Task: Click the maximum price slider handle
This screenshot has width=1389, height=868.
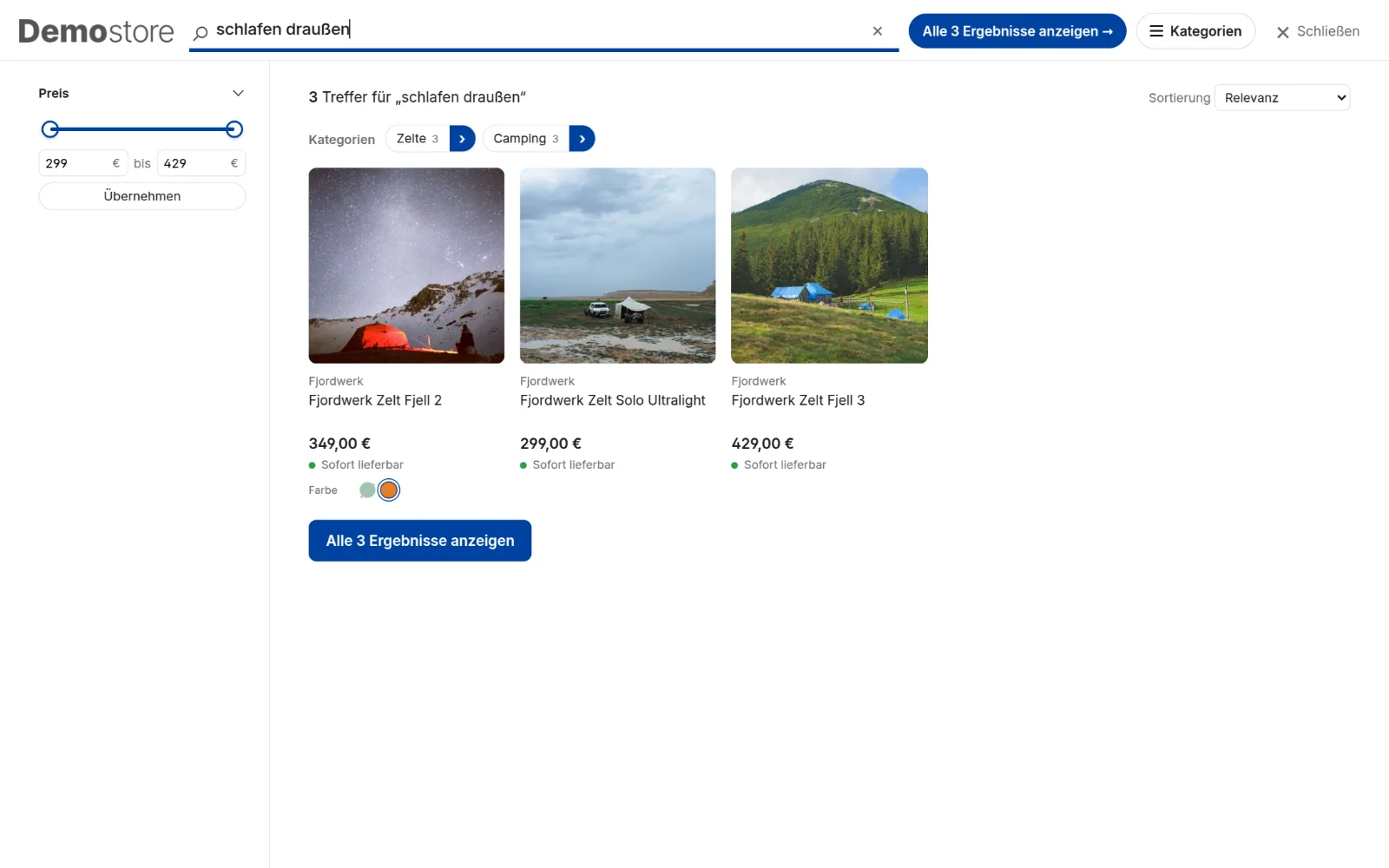Action: (x=234, y=129)
